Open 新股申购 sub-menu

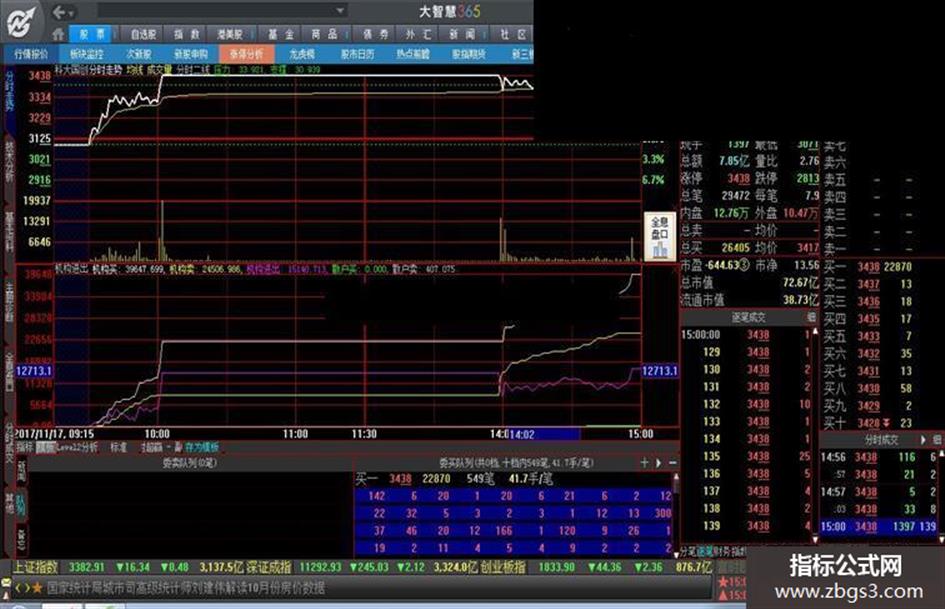pyautogui.click(x=191, y=54)
